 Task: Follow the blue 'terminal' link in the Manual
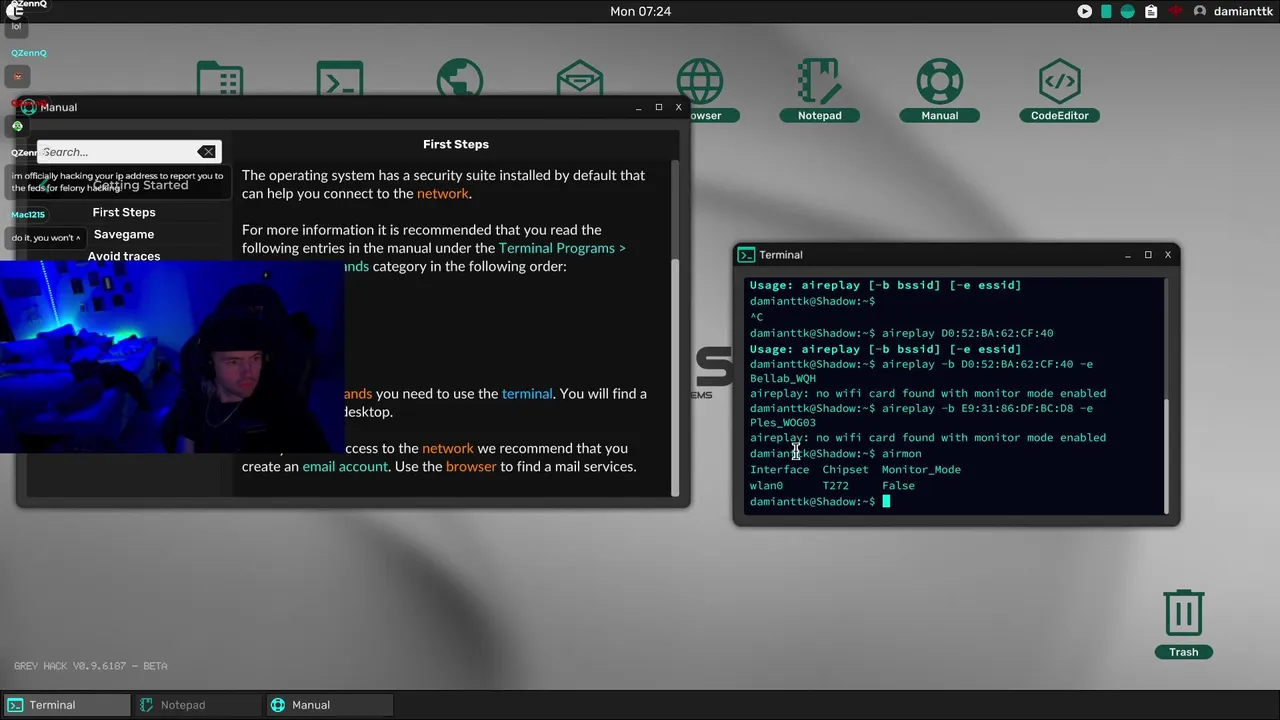coord(527,394)
